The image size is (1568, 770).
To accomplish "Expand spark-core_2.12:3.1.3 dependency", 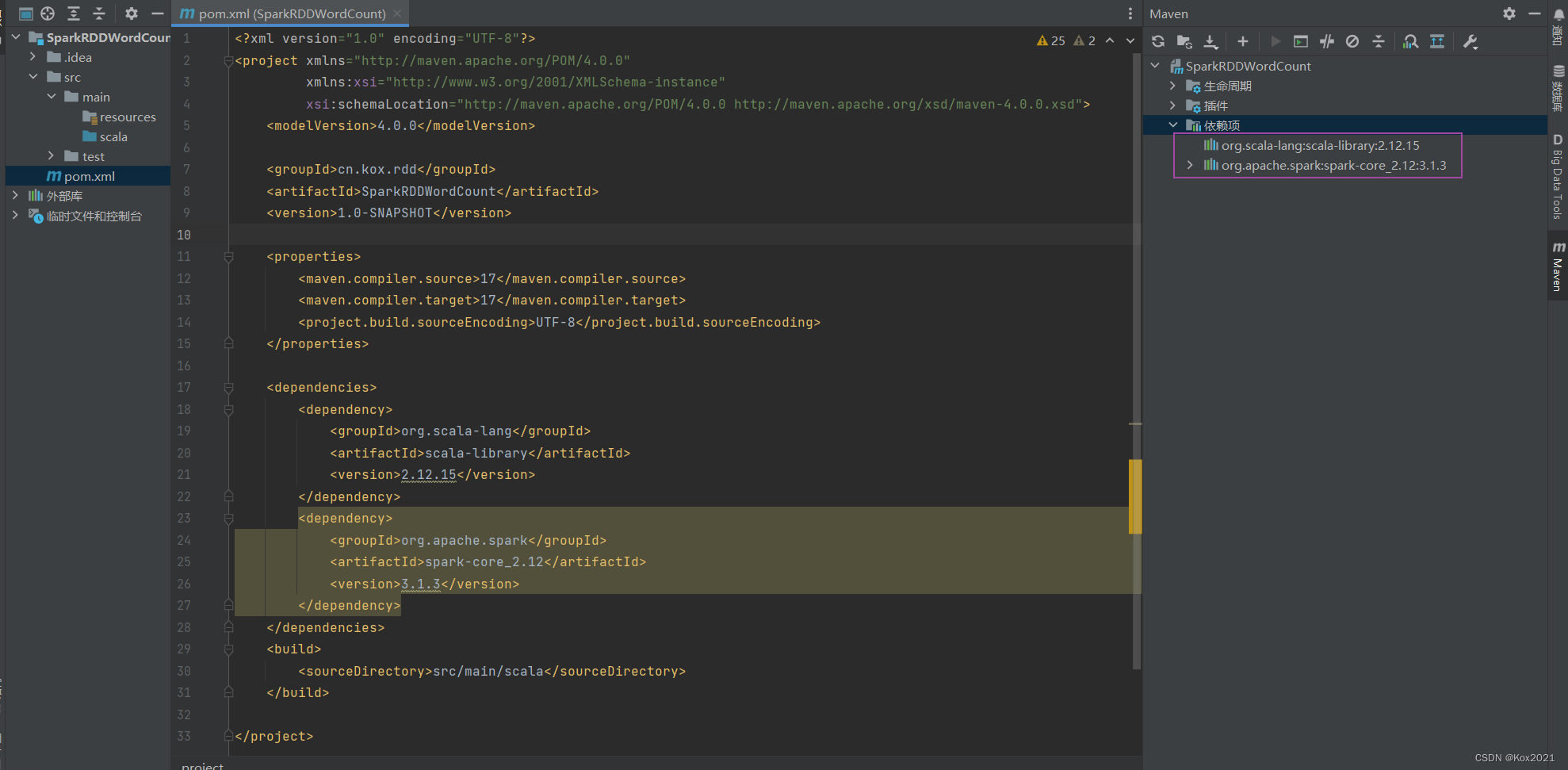I will (x=1190, y=164).
